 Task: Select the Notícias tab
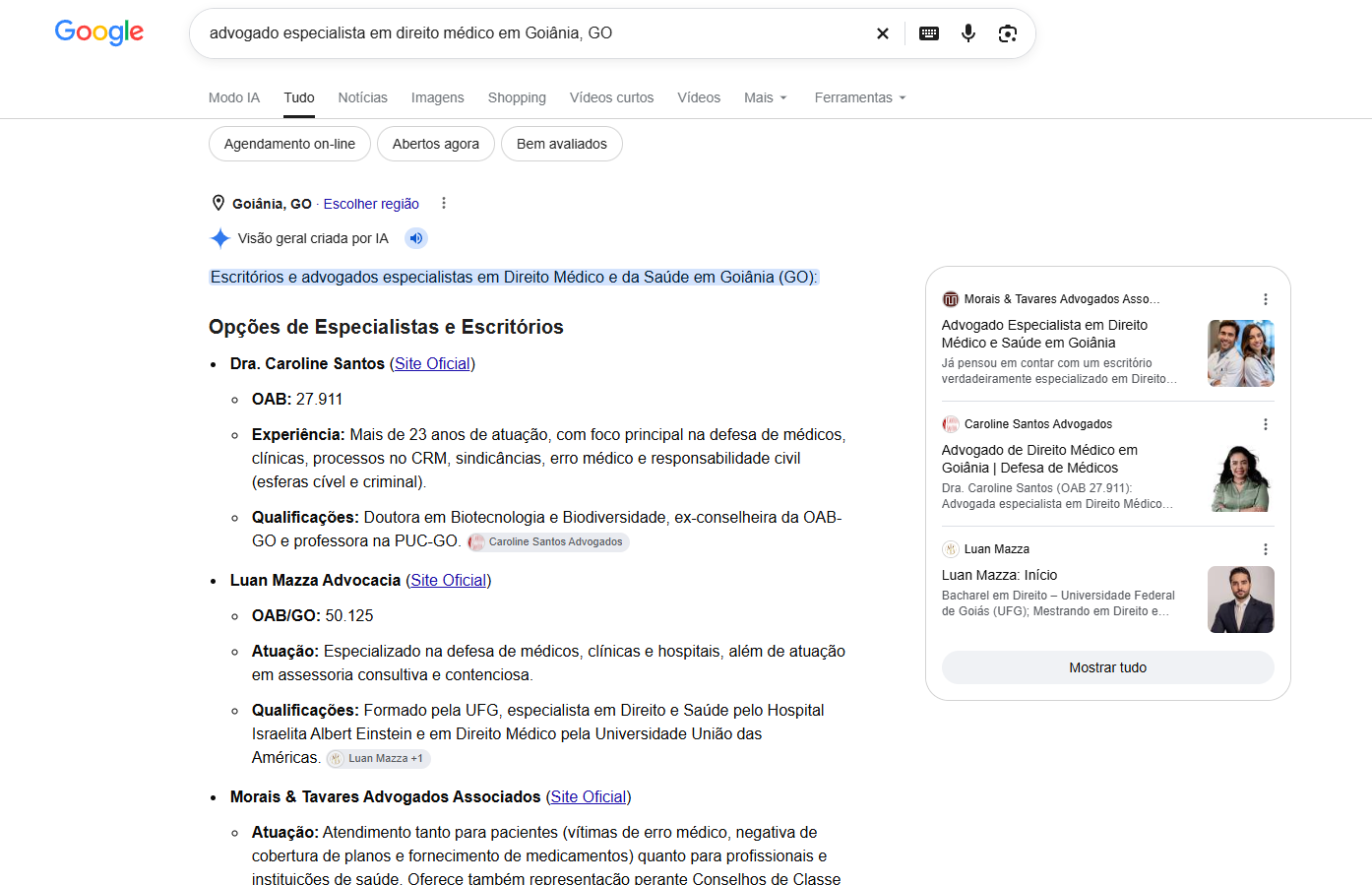click(363, 97)
